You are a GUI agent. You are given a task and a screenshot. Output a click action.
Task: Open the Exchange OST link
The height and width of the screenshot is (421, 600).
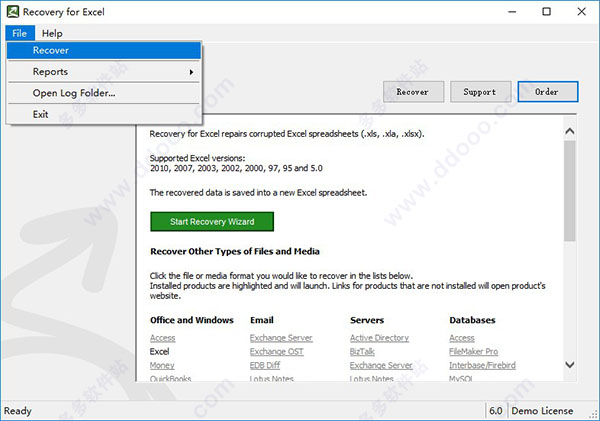pos(277,351)
